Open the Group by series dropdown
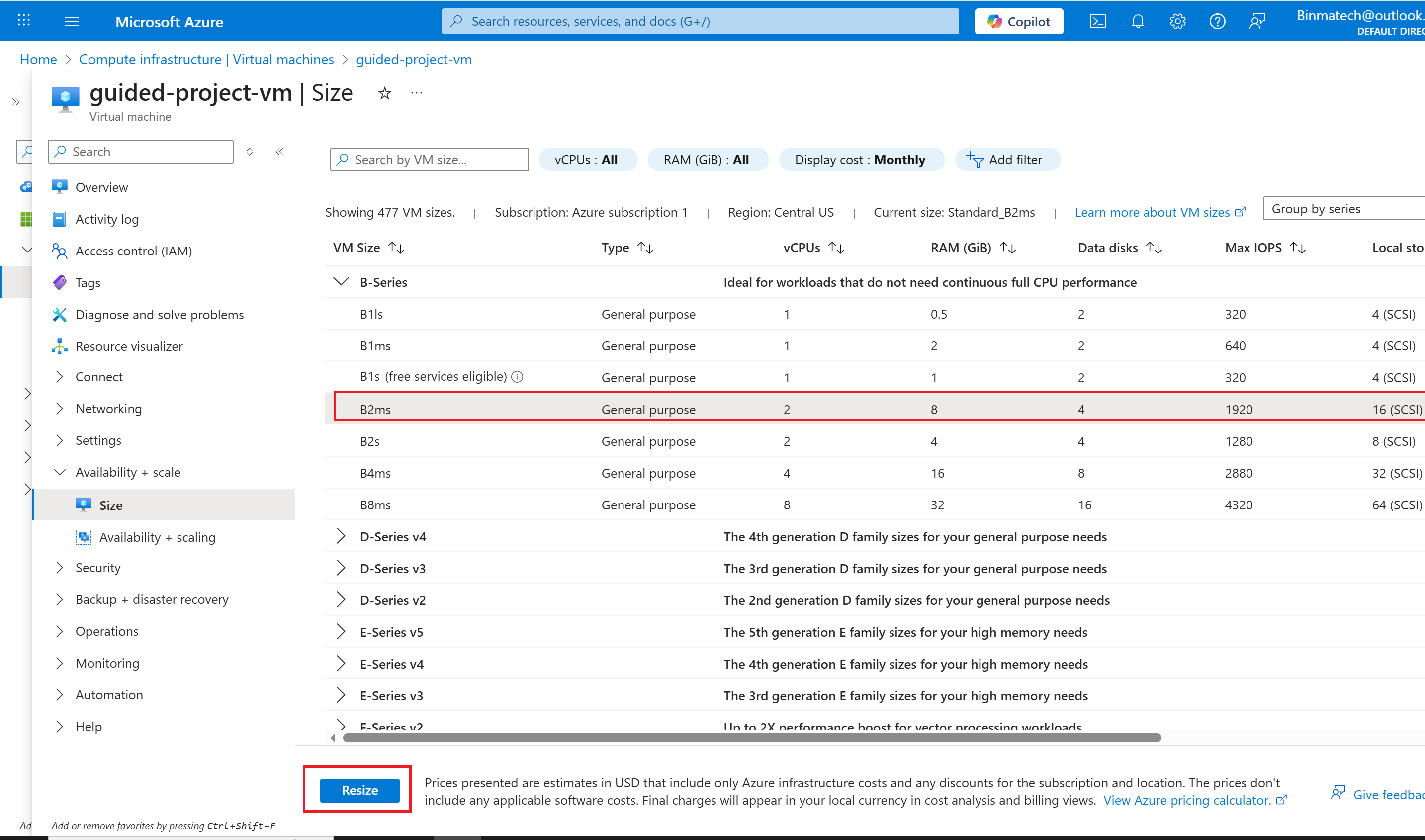 (x=1342, y=209)
